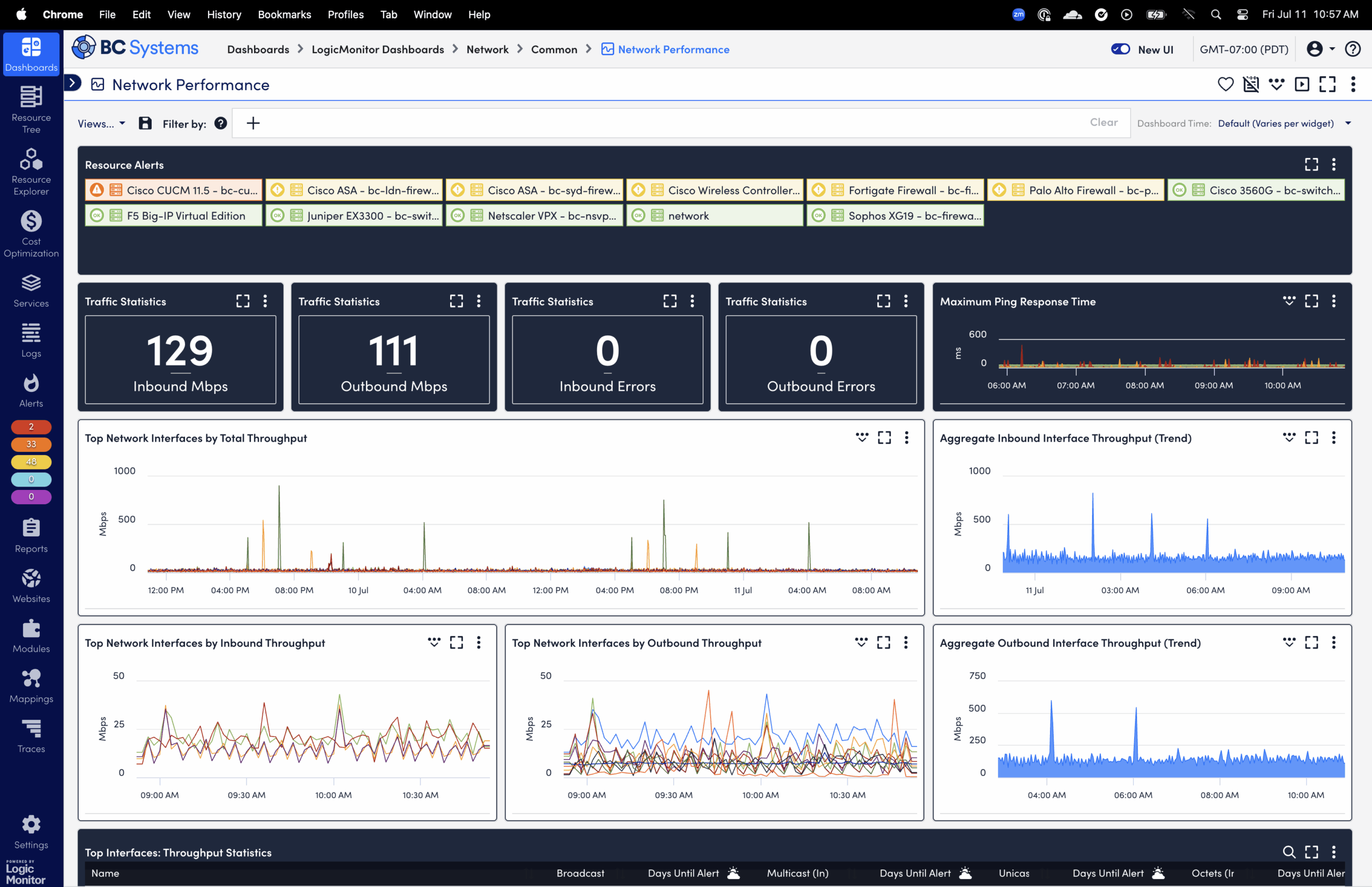This screenshot has width=1372, height=887.
Task: Click yellow warning alerts count 48 badge
Action: pos(31,462)
